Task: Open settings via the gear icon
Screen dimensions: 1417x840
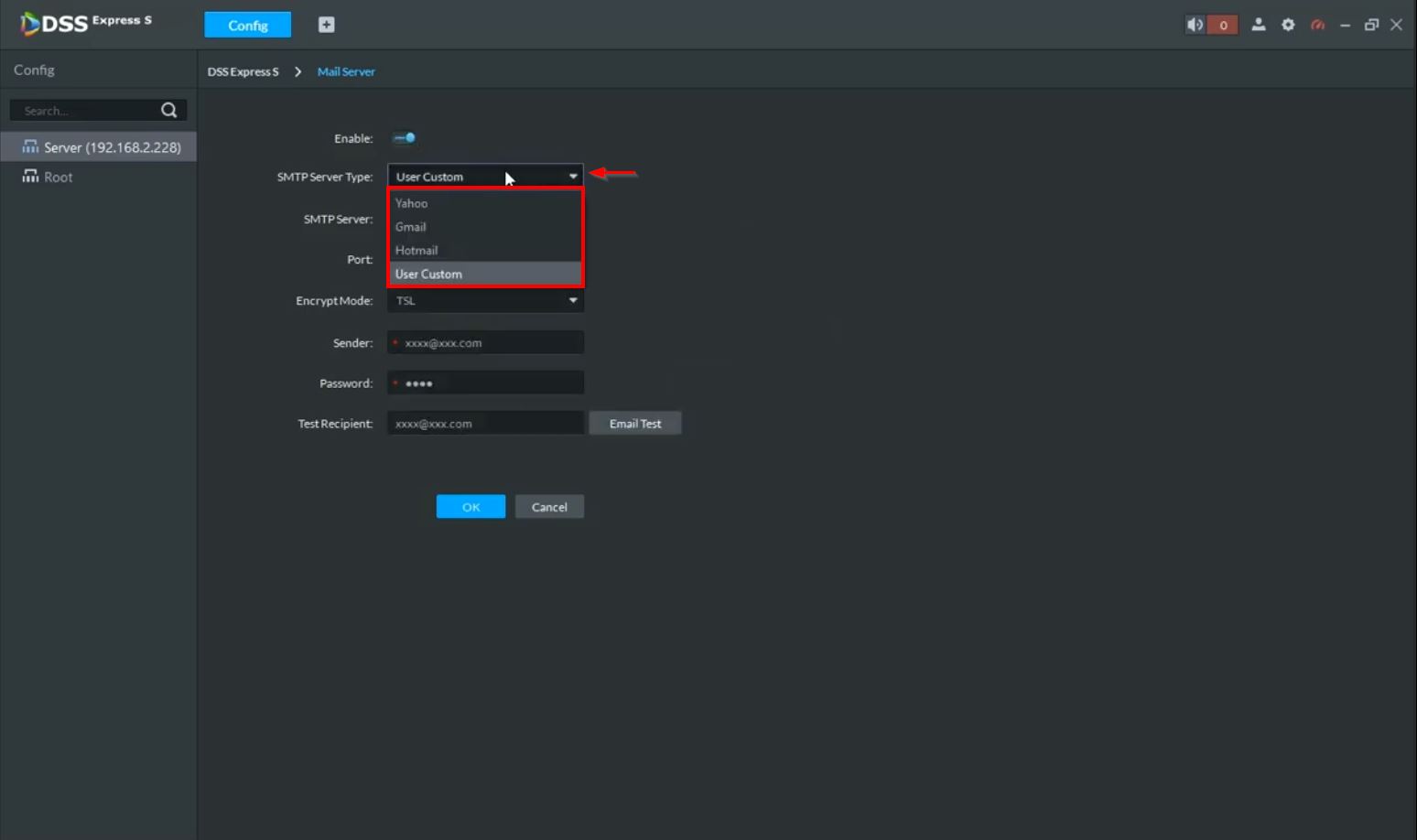Action: (x=1288, y=25)
